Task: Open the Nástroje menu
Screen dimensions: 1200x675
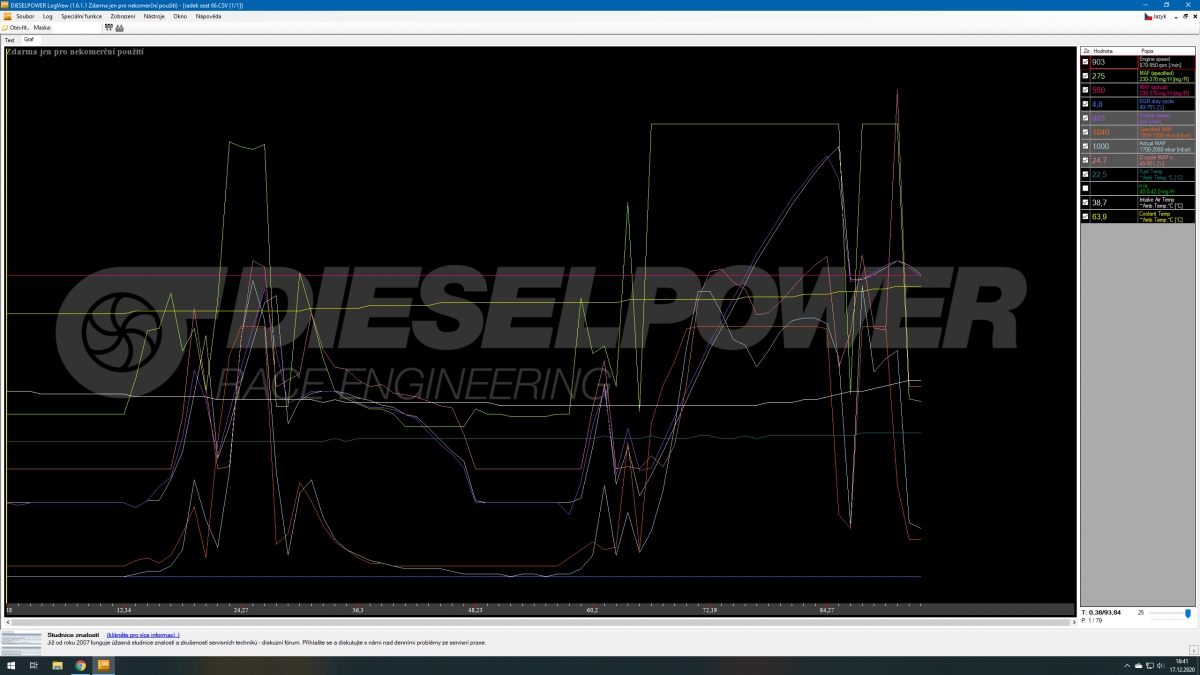Action: click(154, 17)
